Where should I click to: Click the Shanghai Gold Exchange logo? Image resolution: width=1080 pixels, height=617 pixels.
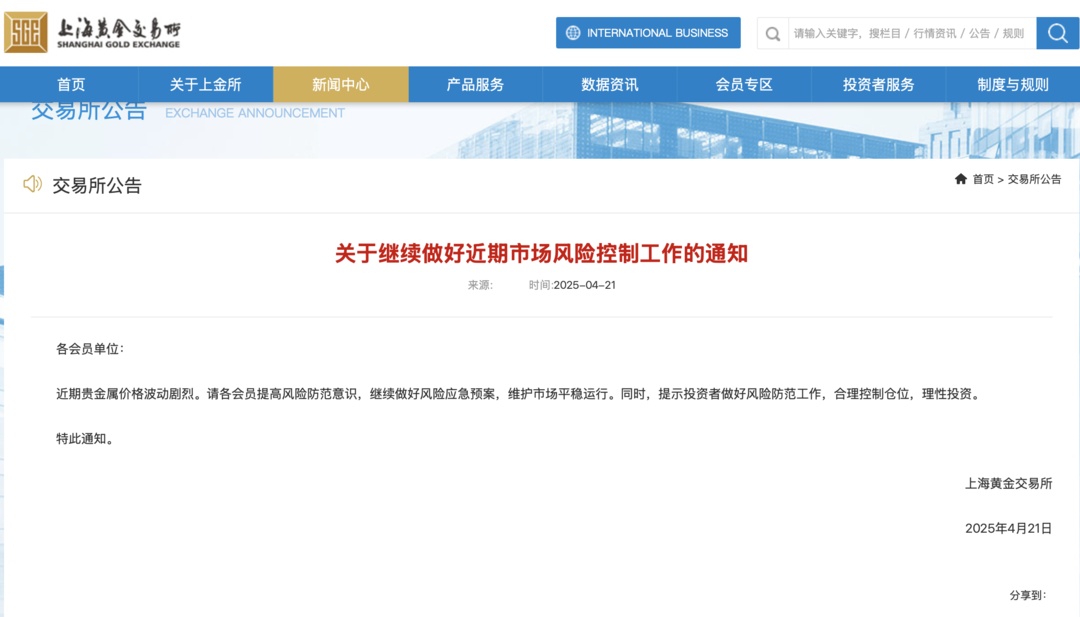pos(92,33)
